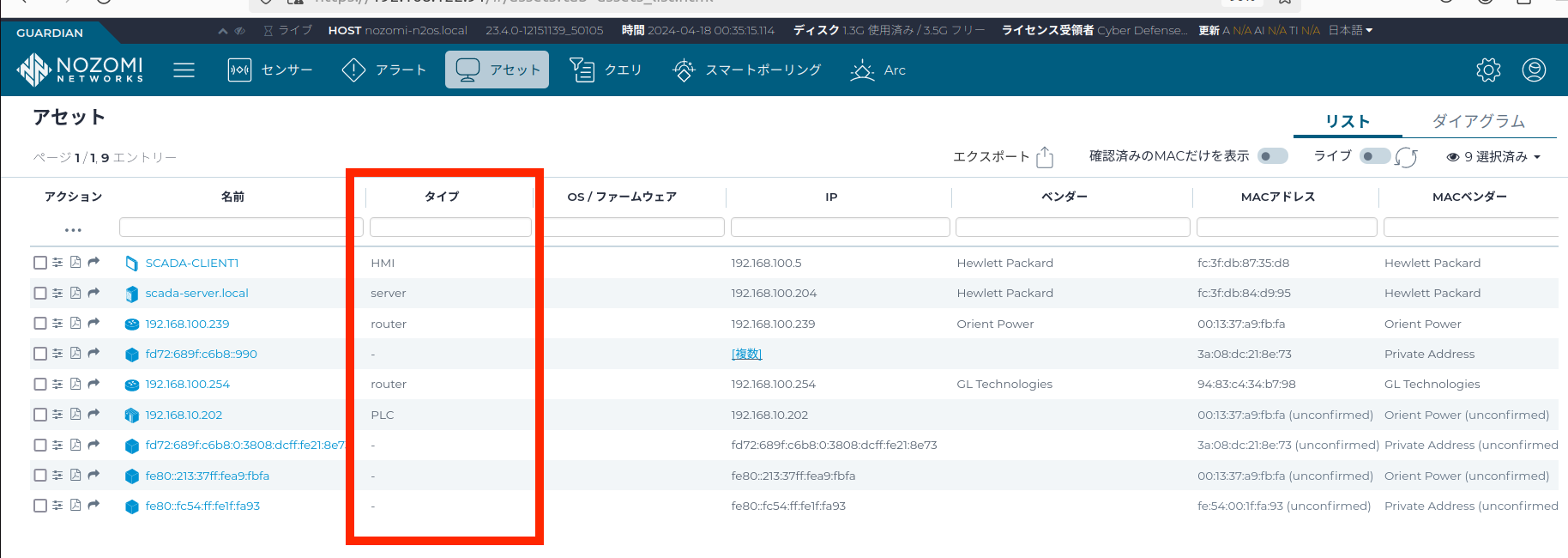The width and height of the screenshot is (1568, 558).
Task: Check the SCADA-CLIENT1 row checkbox
Action: (x=40, y=263)
